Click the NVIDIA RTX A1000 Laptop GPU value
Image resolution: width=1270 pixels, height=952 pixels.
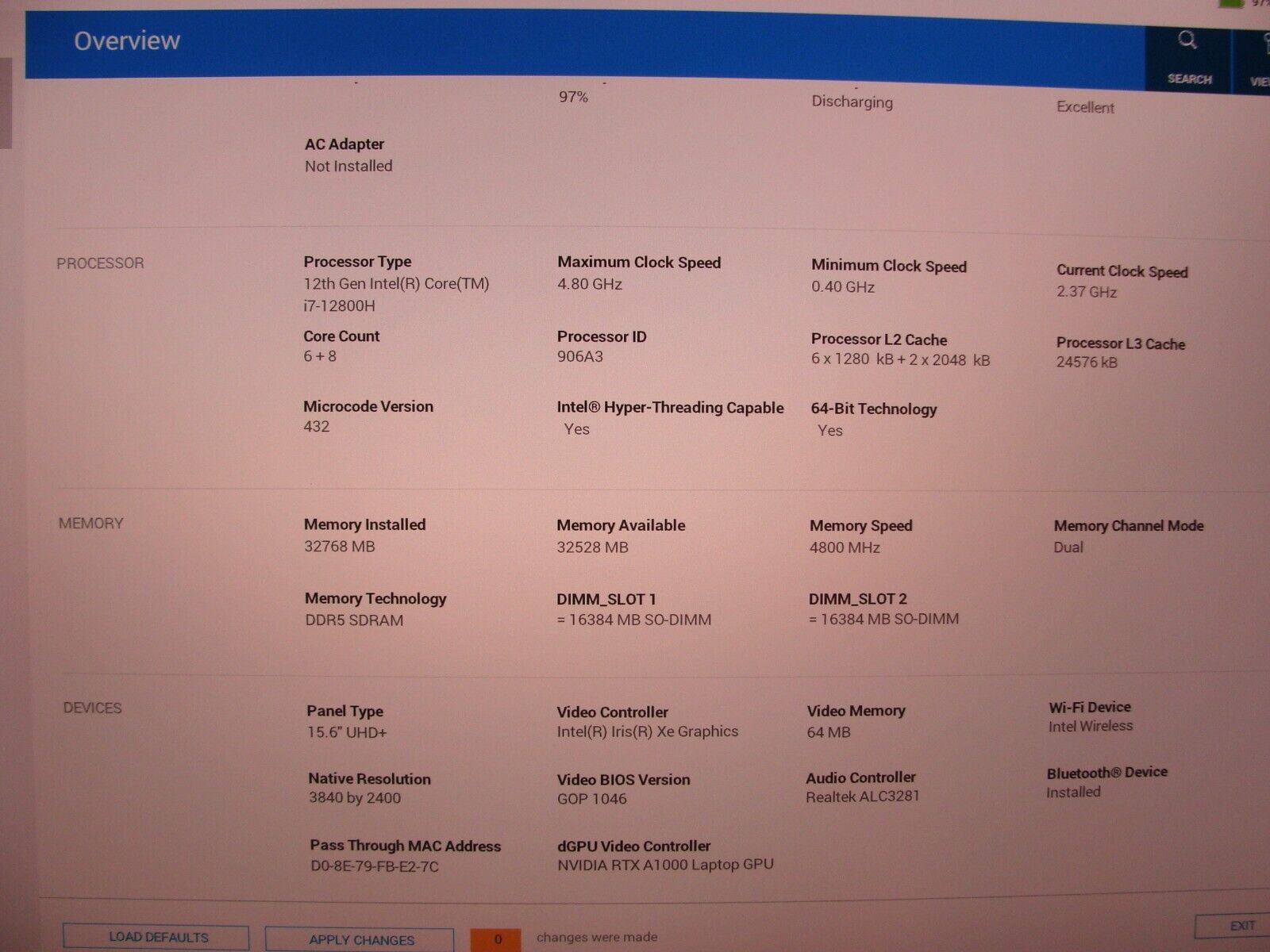point(665,865)
